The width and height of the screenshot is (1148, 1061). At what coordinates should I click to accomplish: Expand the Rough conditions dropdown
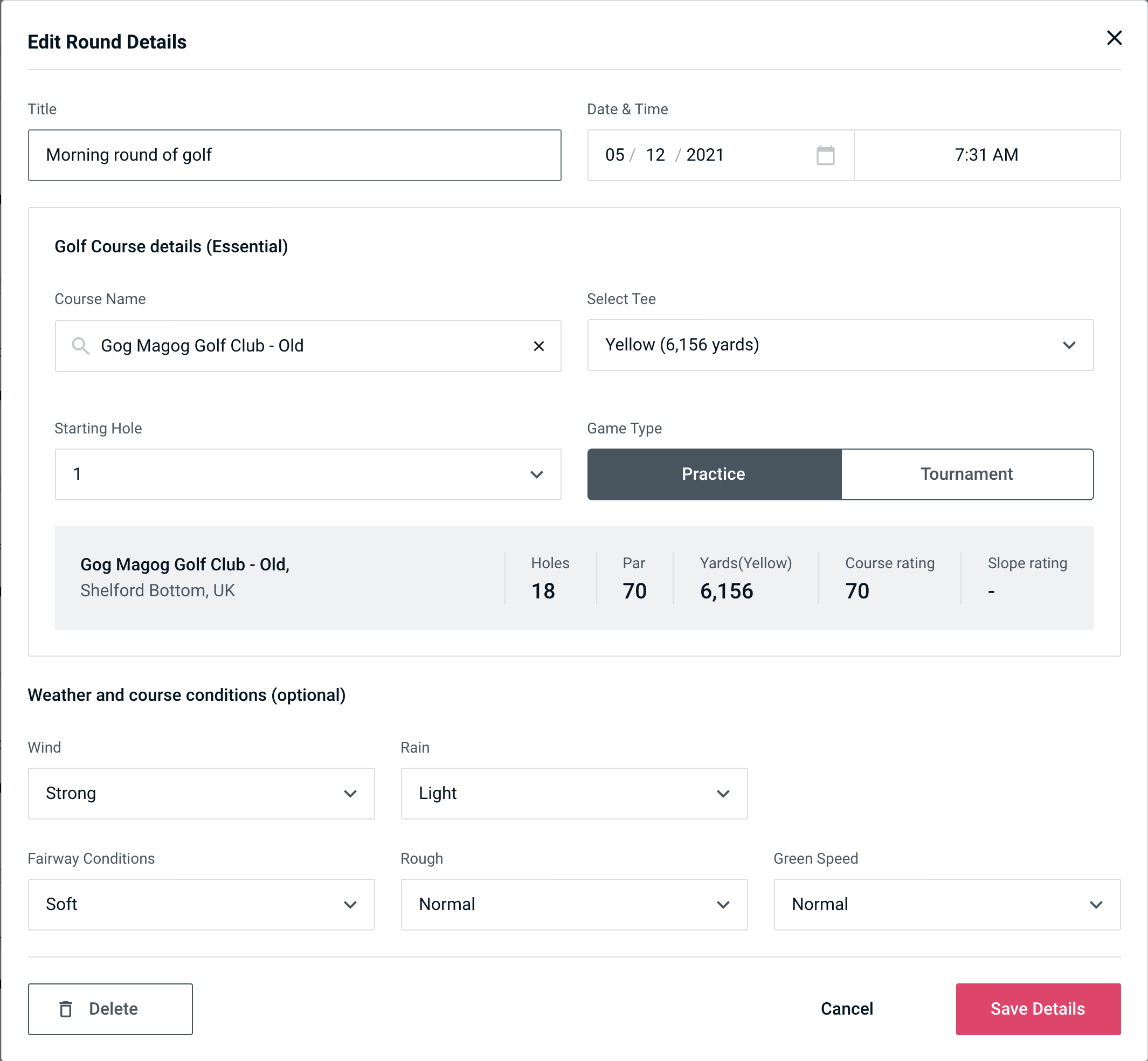727,904
